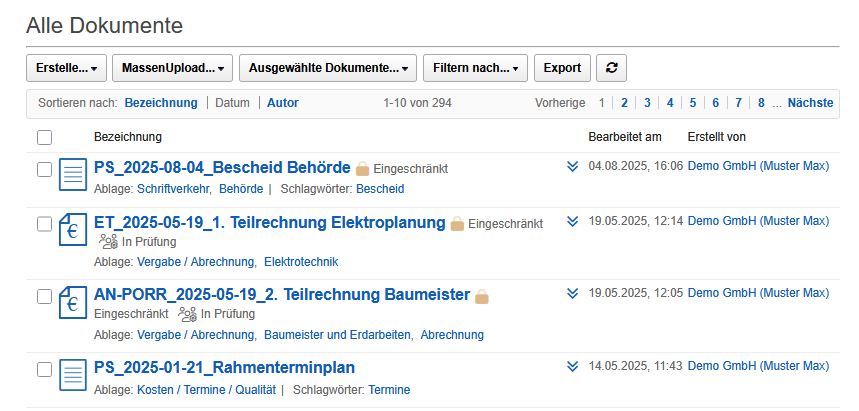Check the PS_2025-08-04_Bescheid Behörde row checkbox

tap(44, 169)
